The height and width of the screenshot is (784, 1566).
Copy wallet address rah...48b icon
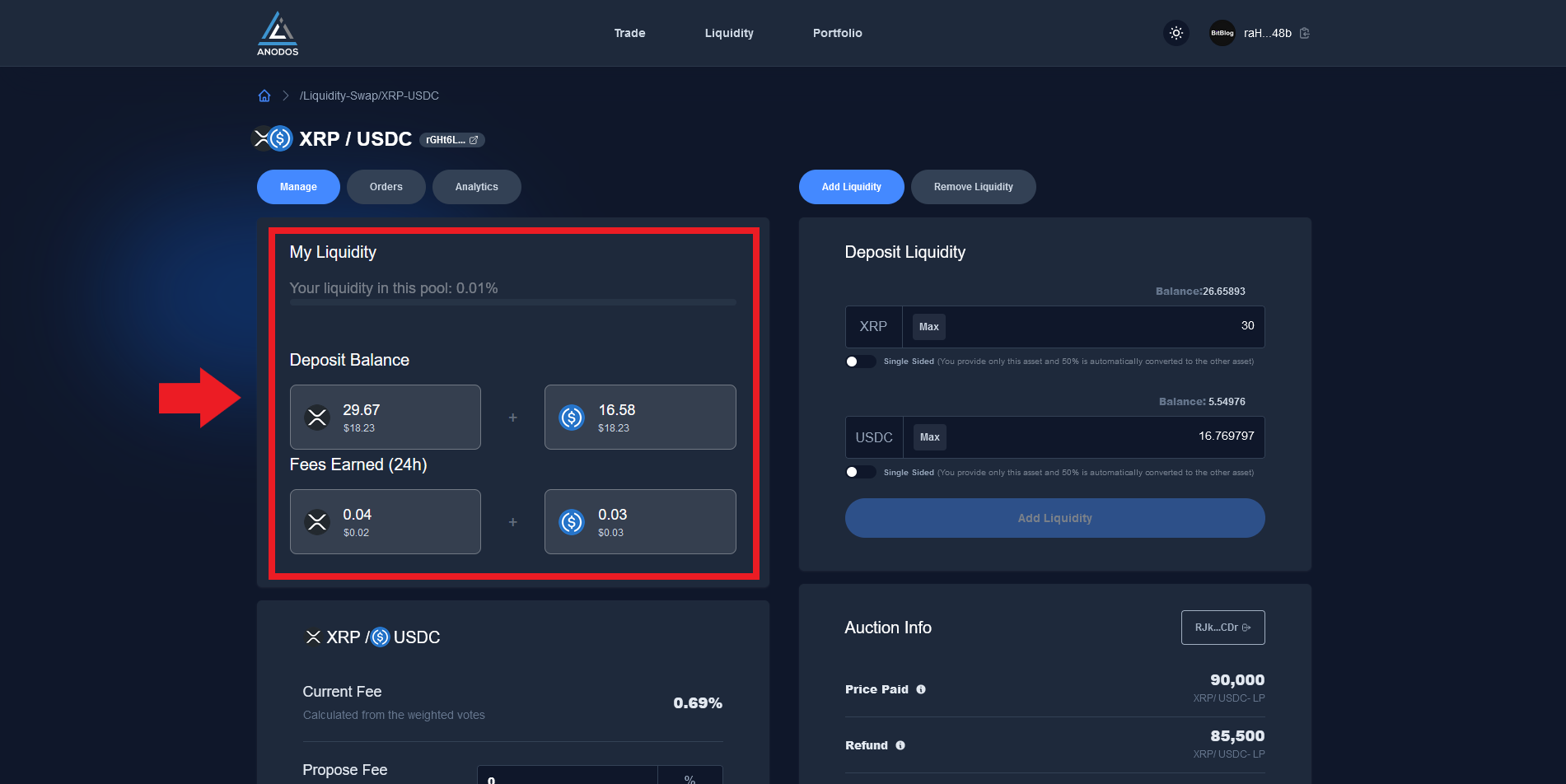coord(1305,33)
